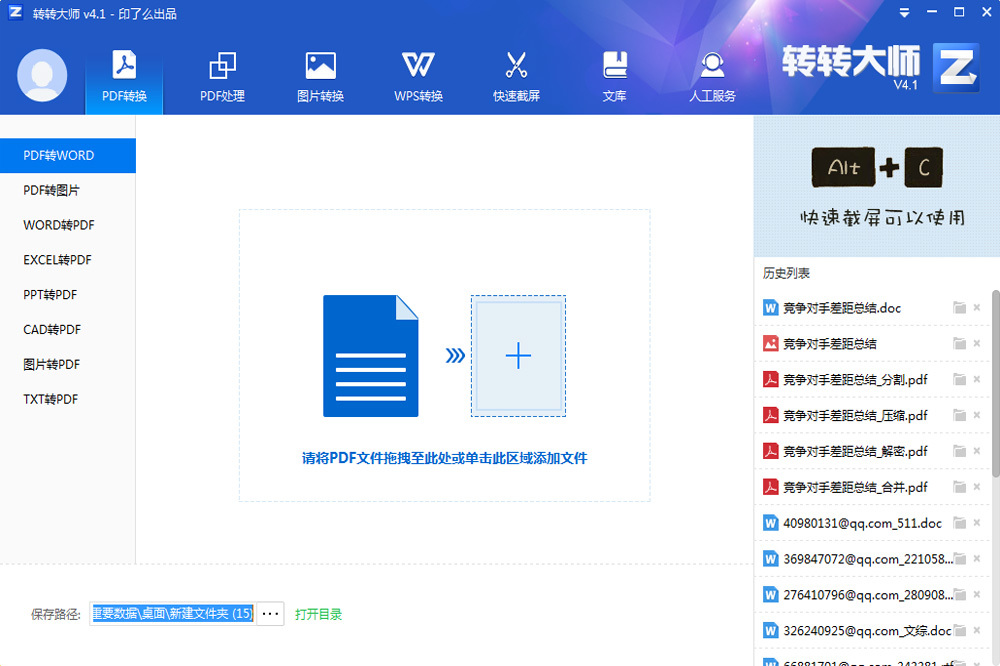Select PDF转图片 in sidebar
Screen dimensions: 1000x666
click(68, 190)
